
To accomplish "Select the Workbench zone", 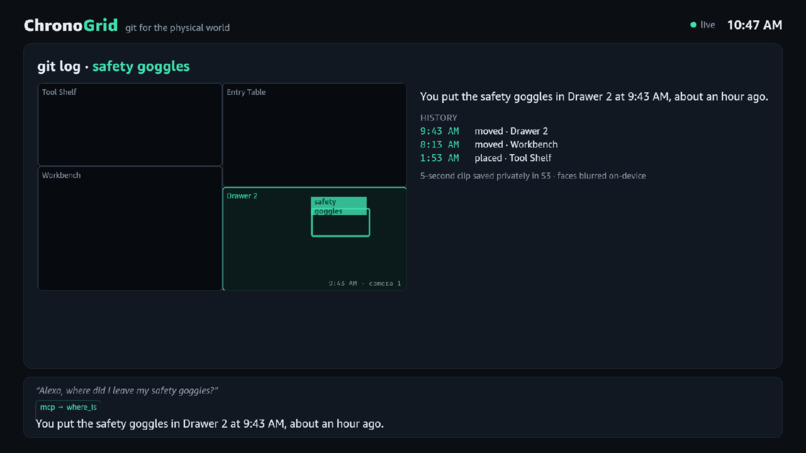I will (130, 228).
